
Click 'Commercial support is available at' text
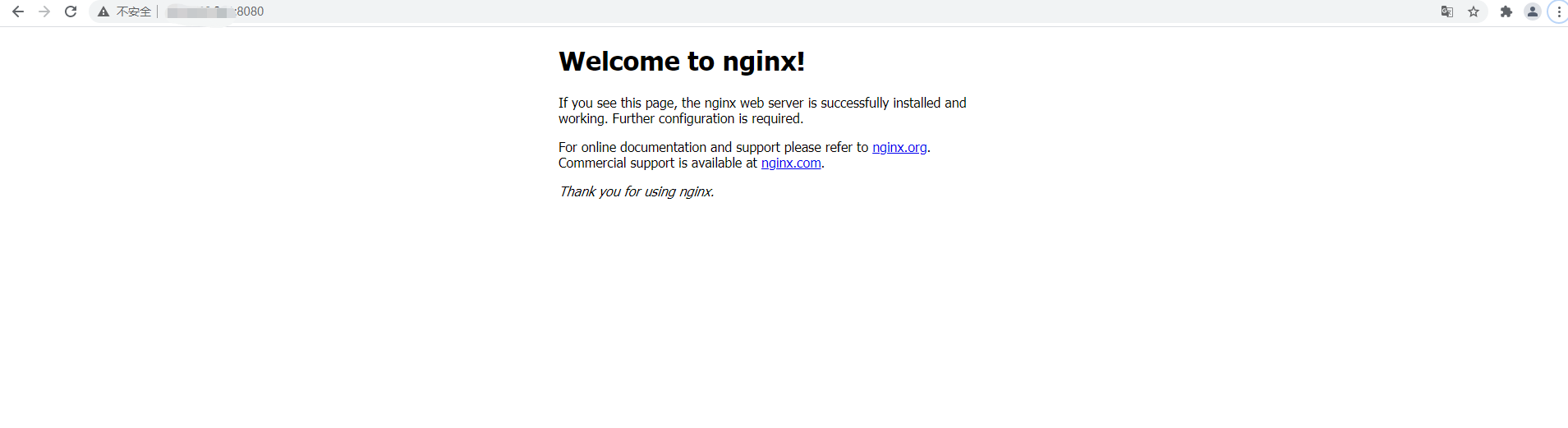(658, 163)
